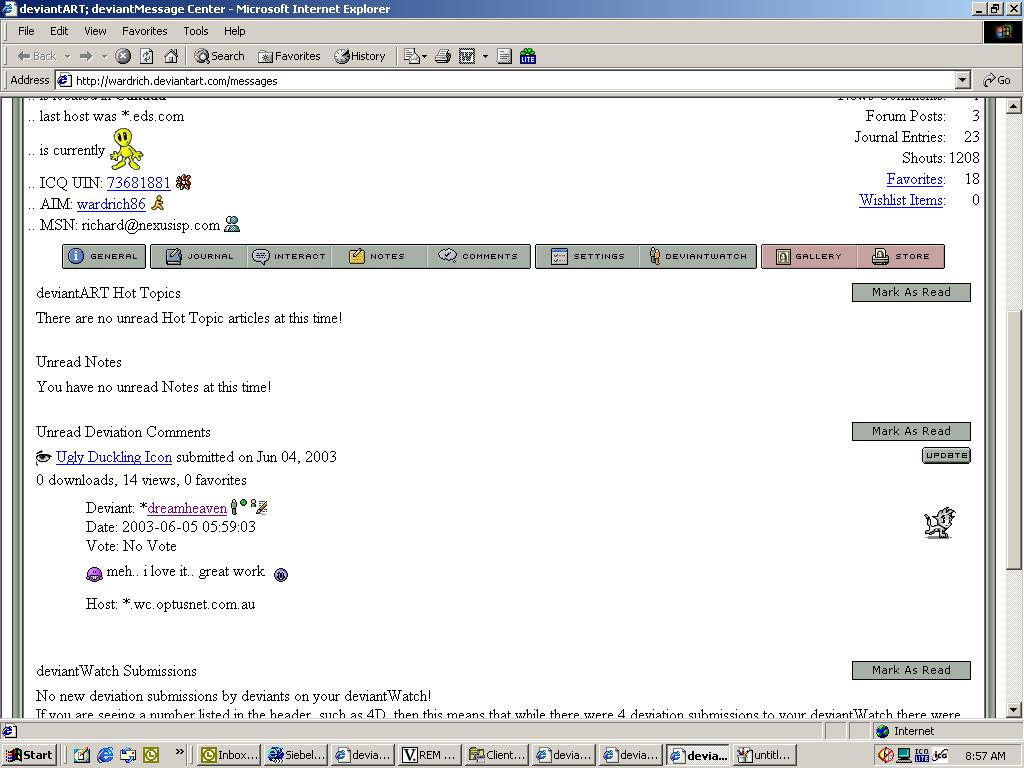This screenshot has height=768, width=1024.
Task: Open the Gallery tab
Action: click(x=808, y=256)
